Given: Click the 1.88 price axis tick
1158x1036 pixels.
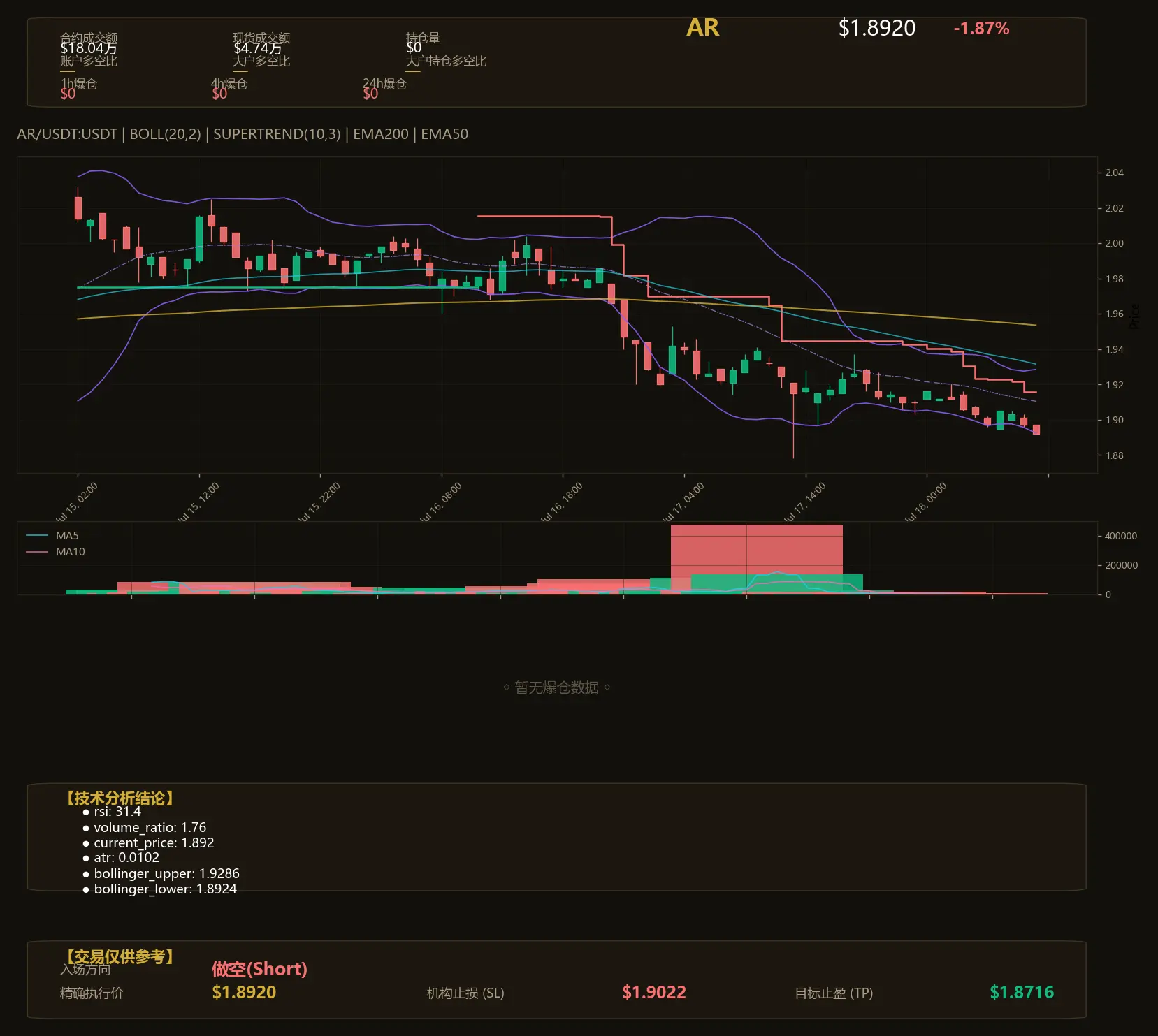Looking at the screenshot, I should coord(1115,455).
